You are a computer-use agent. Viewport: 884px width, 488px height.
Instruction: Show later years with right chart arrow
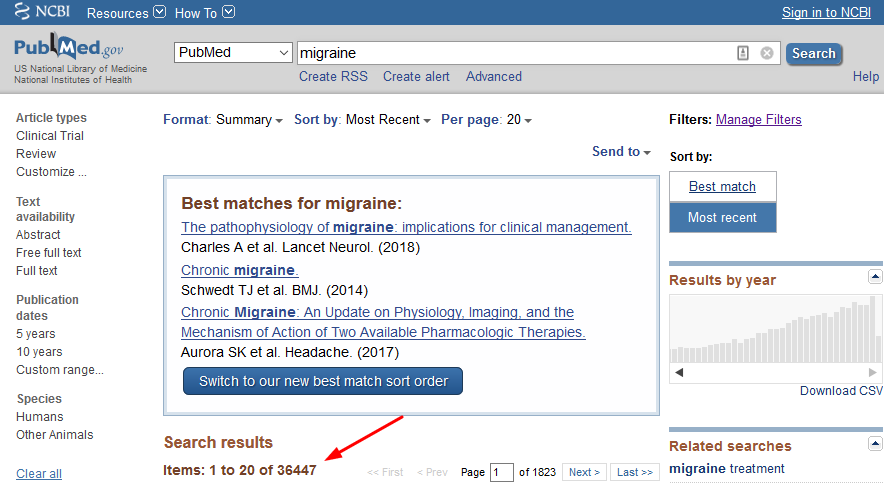[872, 372]
